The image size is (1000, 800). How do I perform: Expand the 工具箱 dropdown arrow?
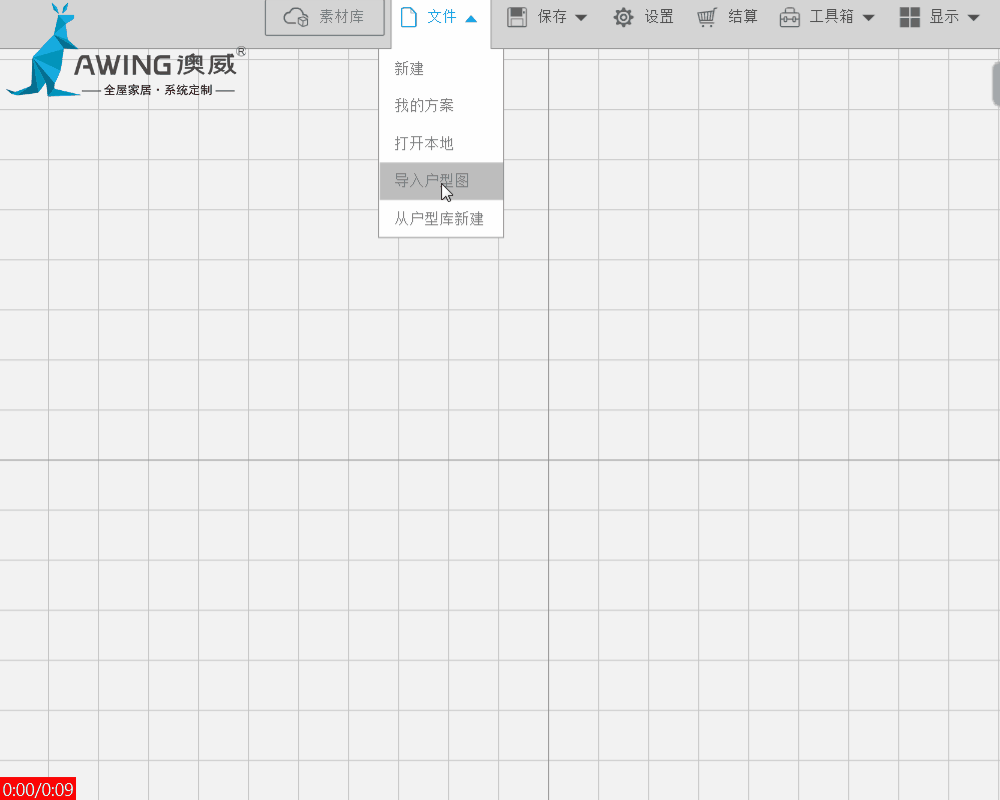[x=868, y=18]
